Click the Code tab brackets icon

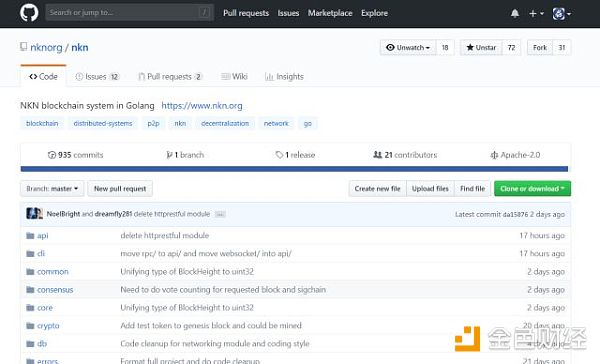click(33, 77)
